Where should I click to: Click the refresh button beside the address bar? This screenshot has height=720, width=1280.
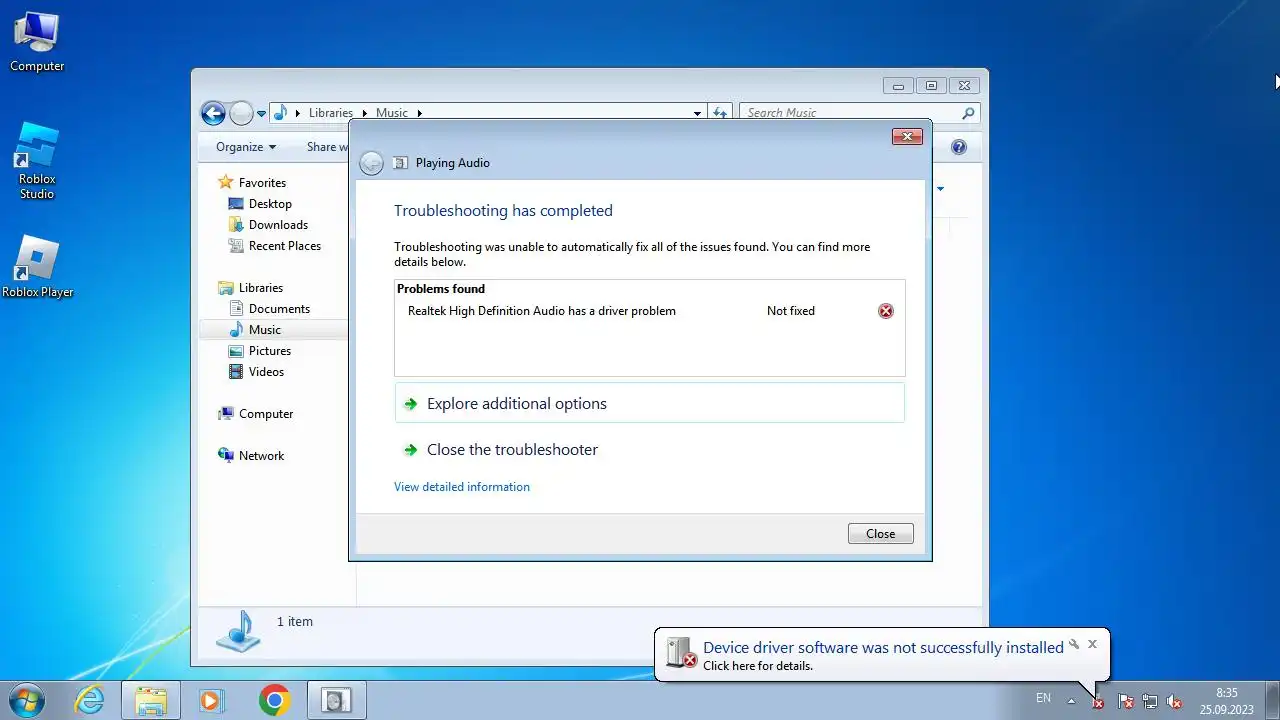click(x=721, y=113)
